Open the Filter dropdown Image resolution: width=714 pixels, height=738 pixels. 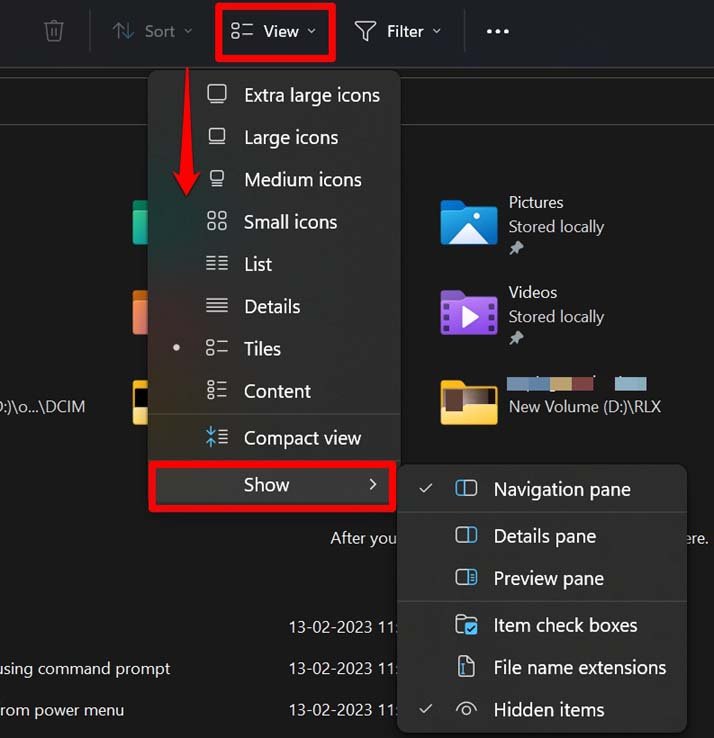click(x=398, y=31)
